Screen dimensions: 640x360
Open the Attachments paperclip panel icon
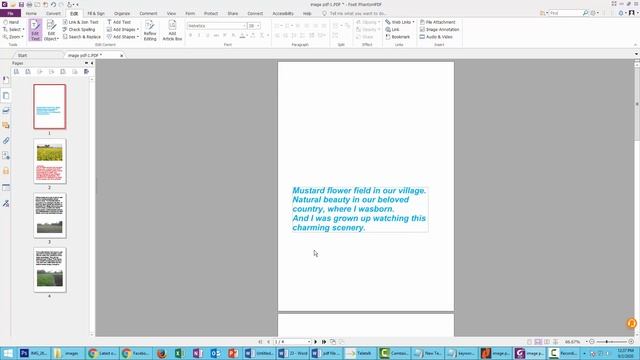click(6, 141)
